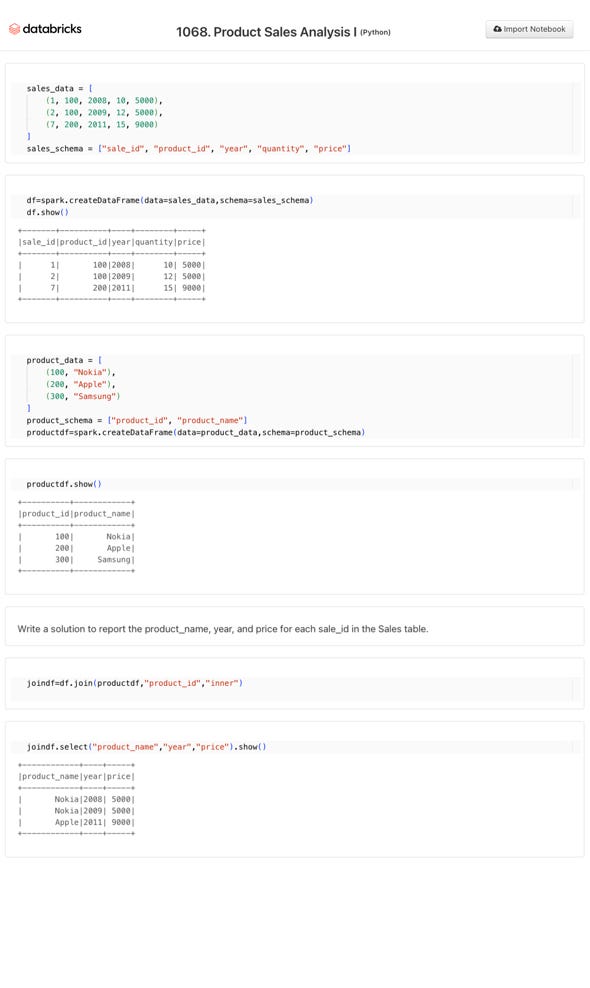The image size is (590, 988).
Task: Click the Import Notebook button
Action: click(529, 29)
